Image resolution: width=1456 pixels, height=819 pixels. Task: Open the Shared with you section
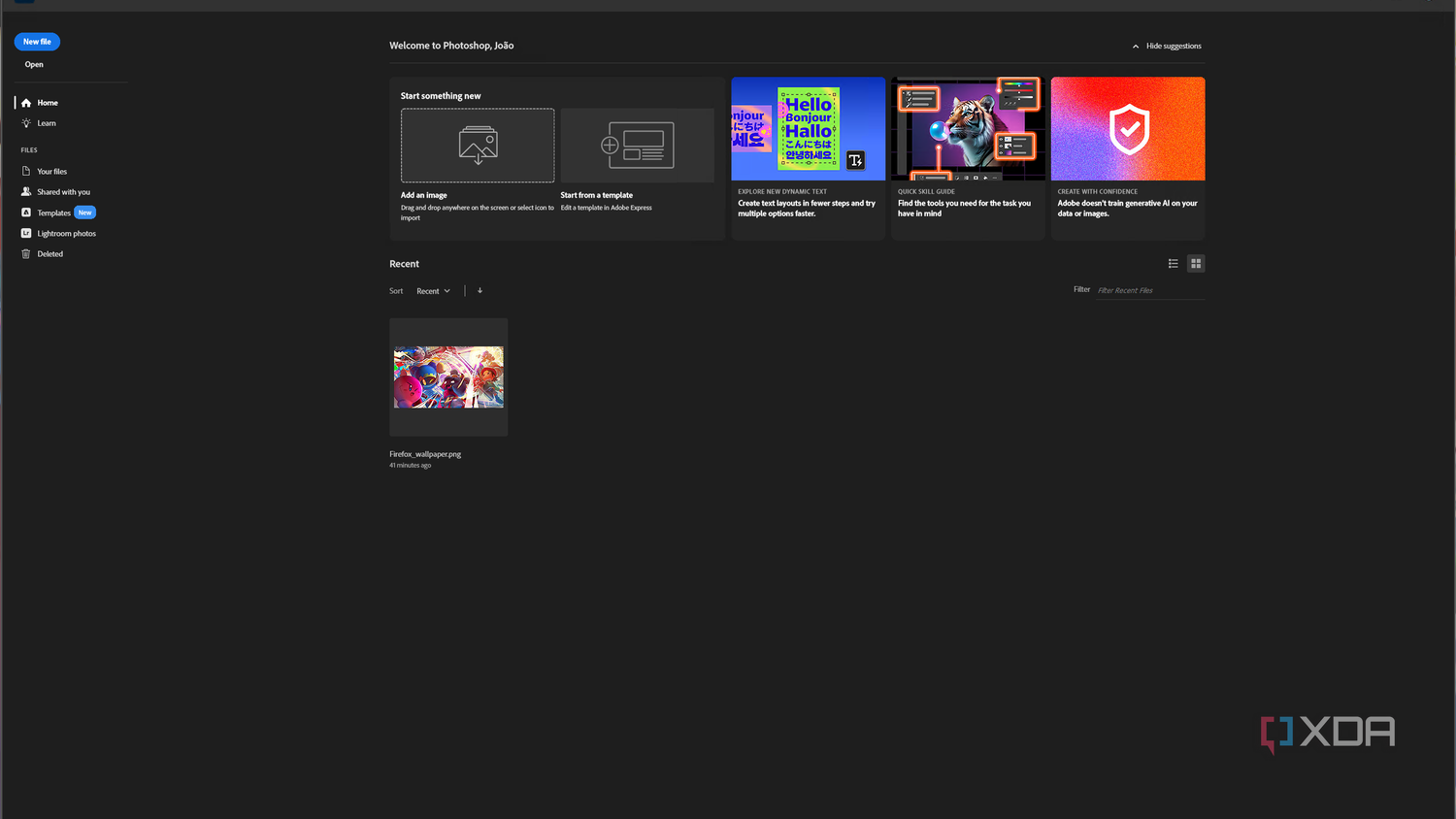(x=62, y=191)
